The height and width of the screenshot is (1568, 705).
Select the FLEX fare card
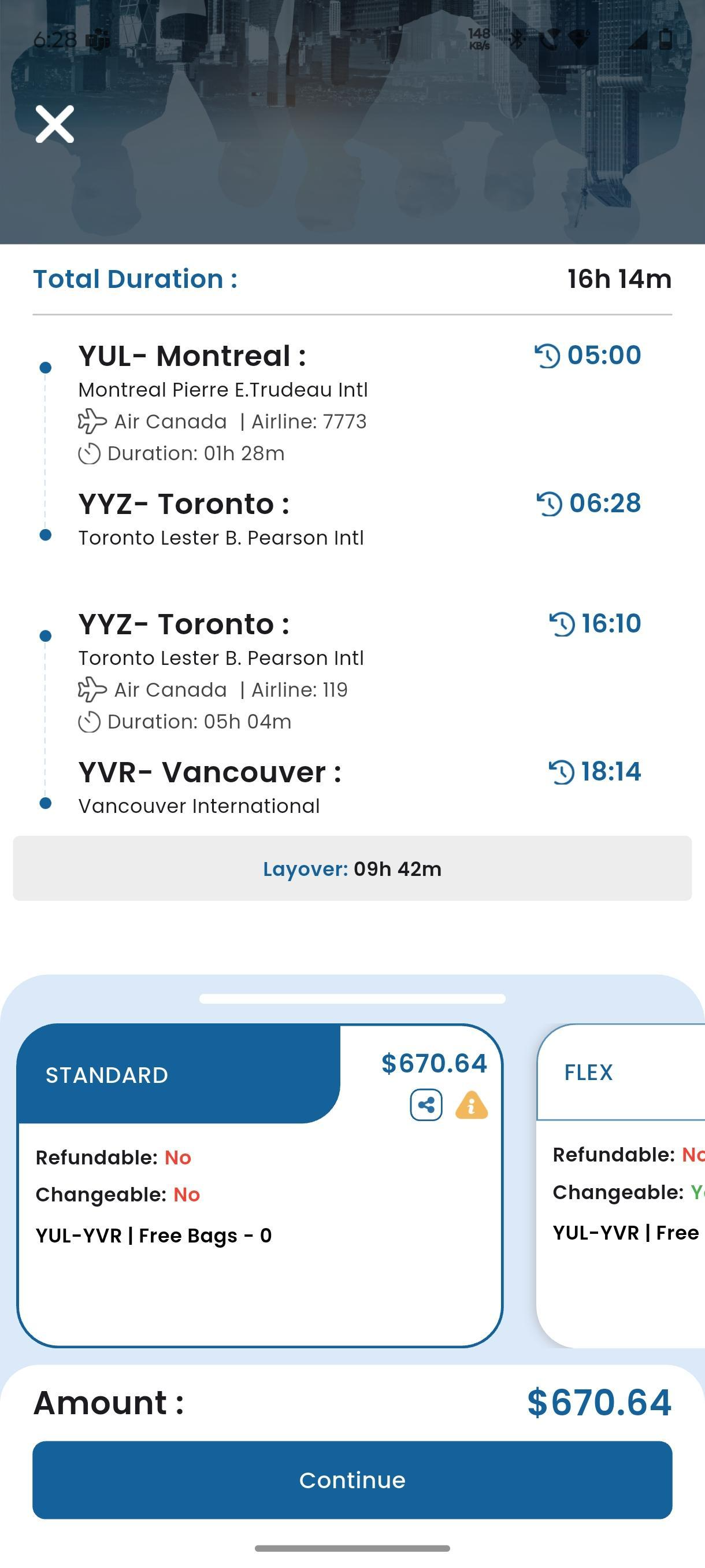click(x=621, y=1185)
